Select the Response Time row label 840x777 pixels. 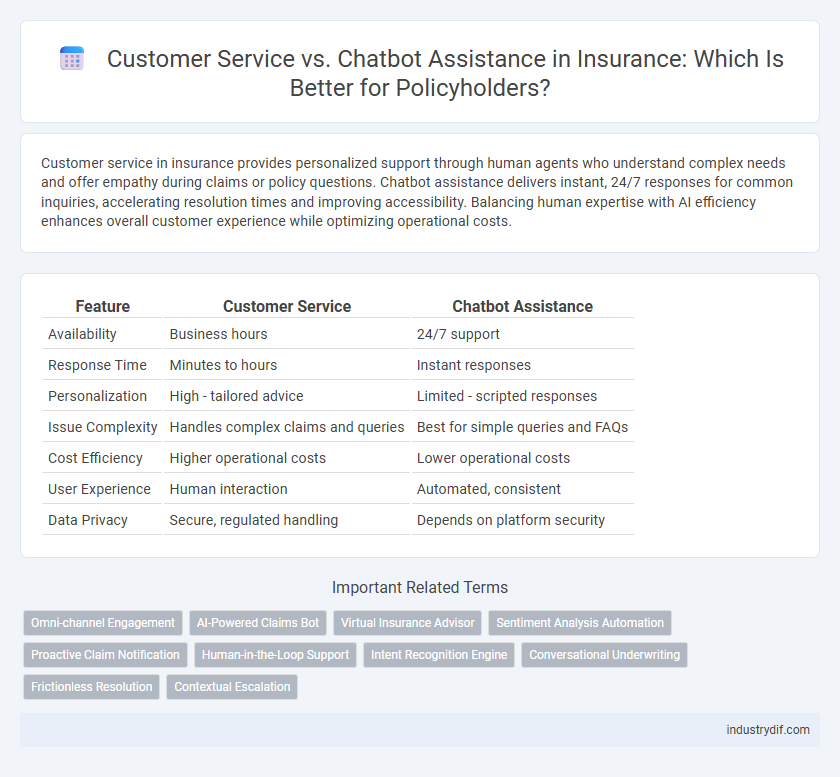tap(97, 365)
